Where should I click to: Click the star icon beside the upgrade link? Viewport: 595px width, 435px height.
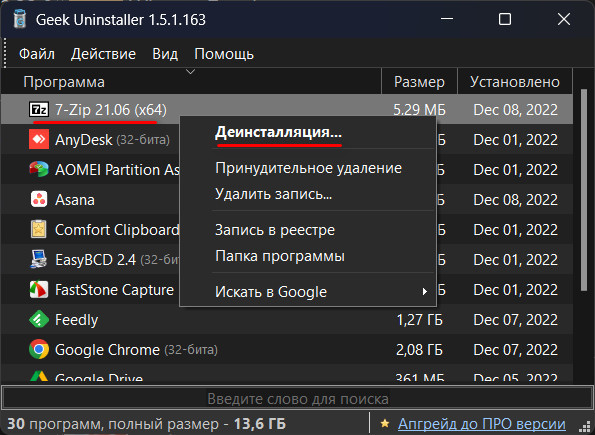pos(385,423)
